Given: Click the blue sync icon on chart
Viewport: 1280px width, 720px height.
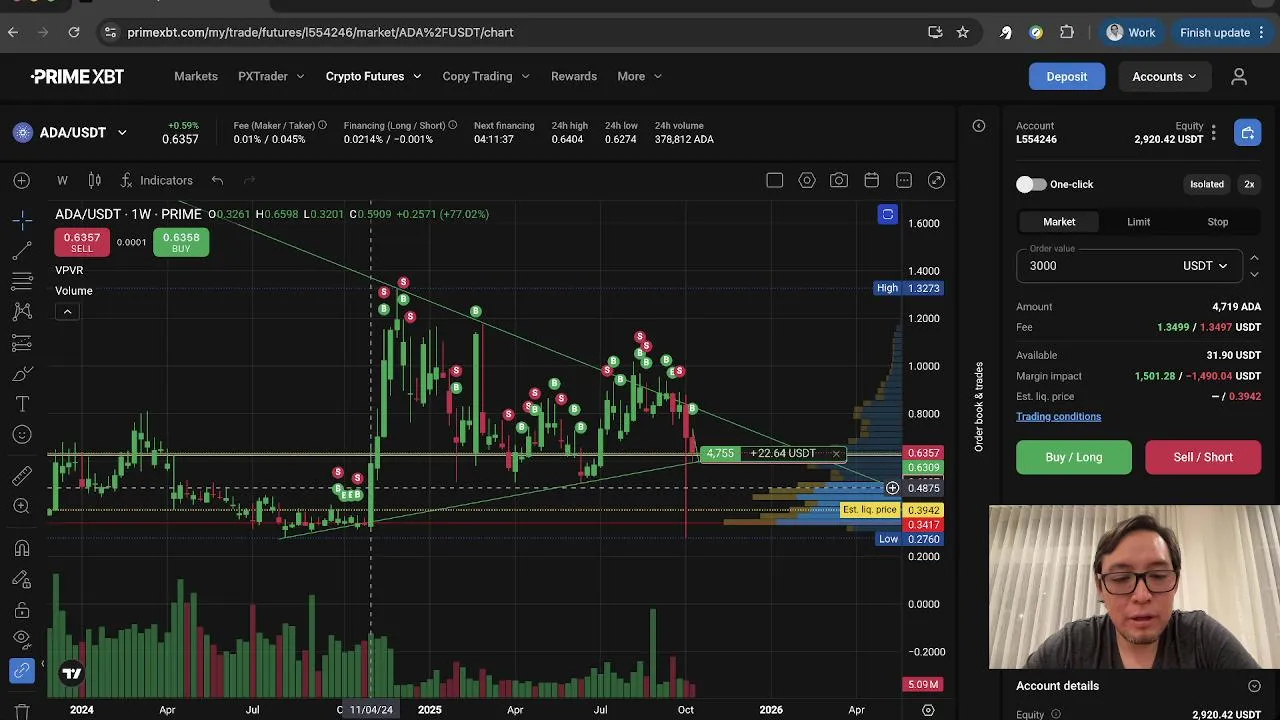Looking at the screenshot, I should [887, 214].
